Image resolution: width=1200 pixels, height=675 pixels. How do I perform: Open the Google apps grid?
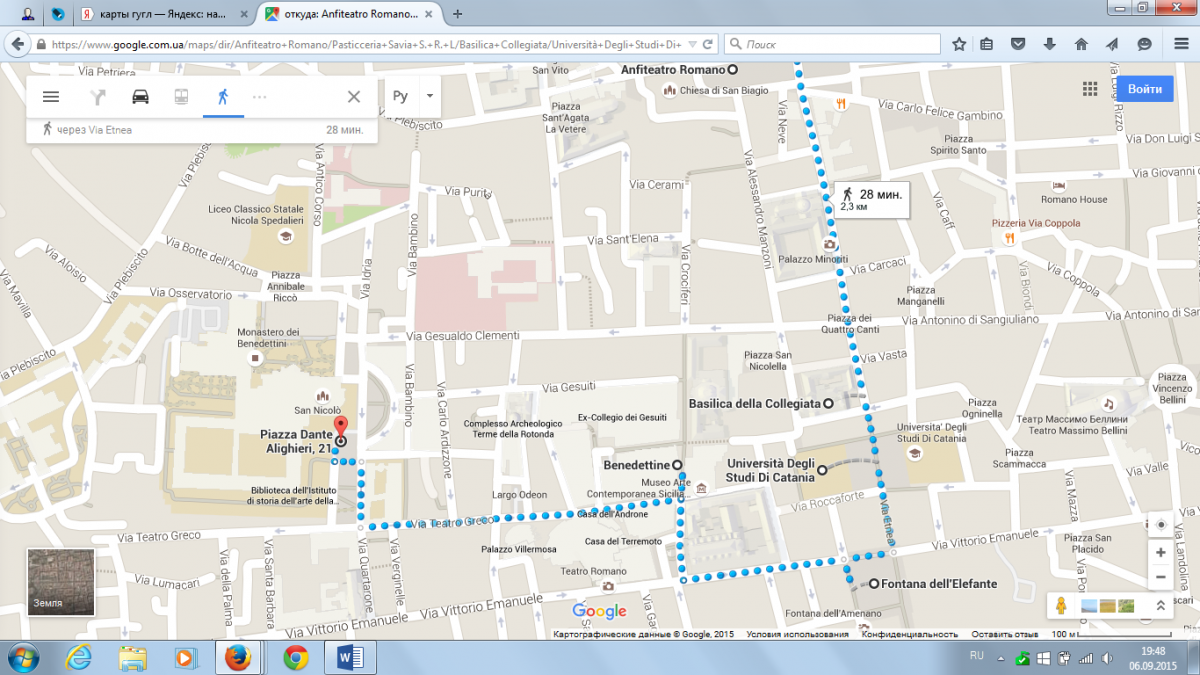[1090, 89]
